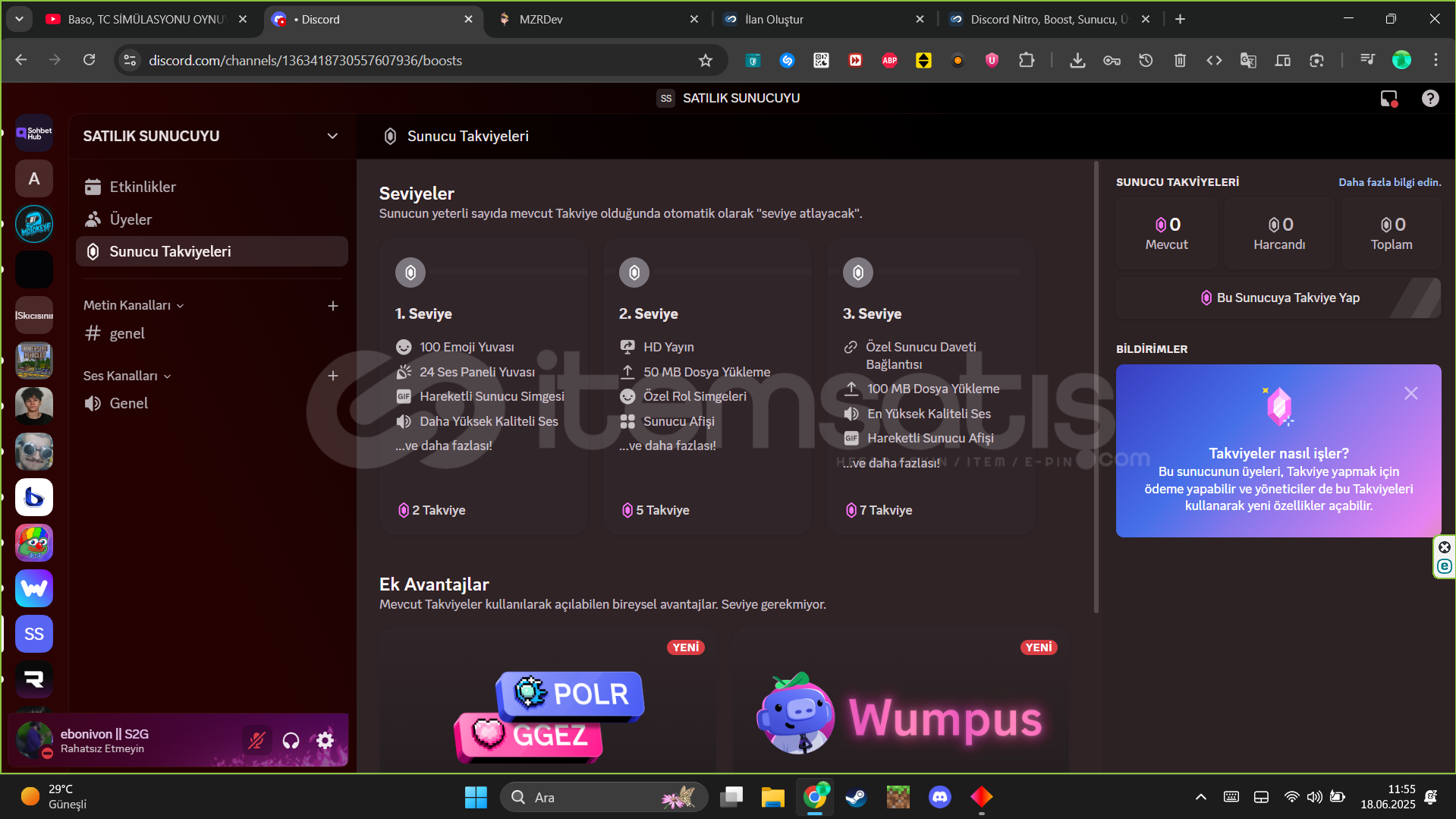
Task: Click the Wumpus perk card
Action: pyautogui.click(x=900, y=702)
